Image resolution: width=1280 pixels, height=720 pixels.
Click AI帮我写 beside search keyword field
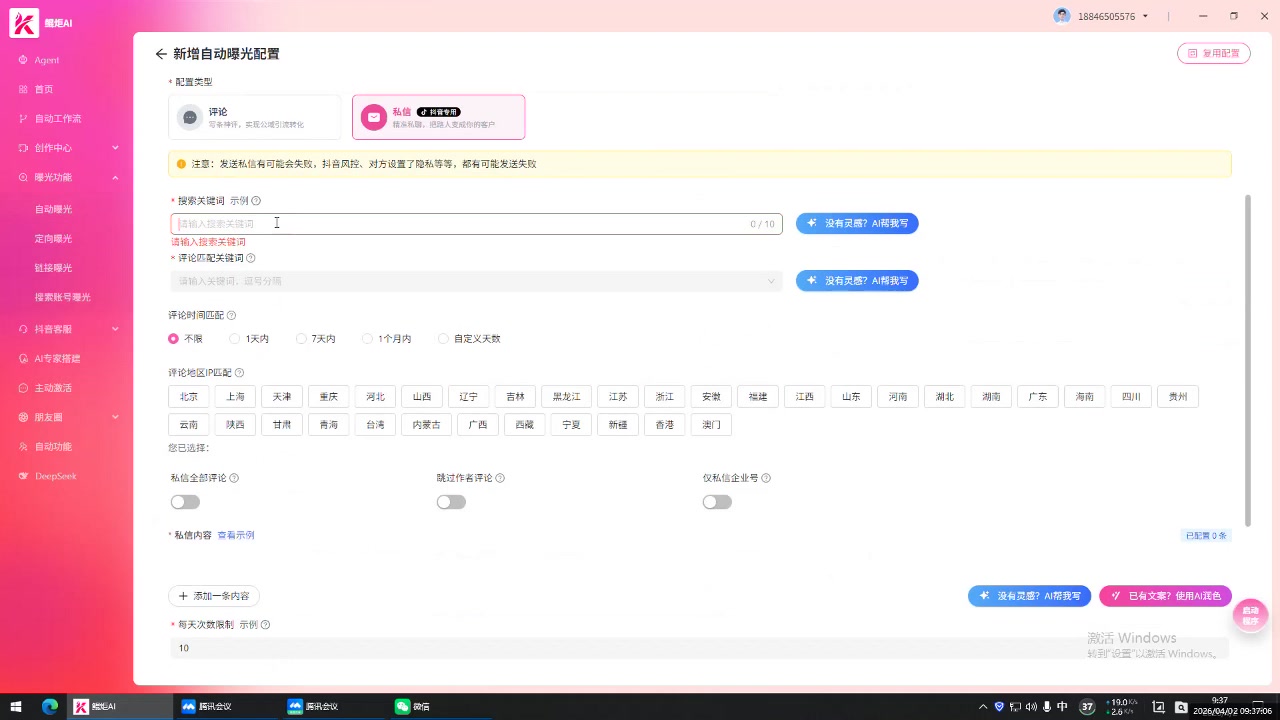pos(857,224)
